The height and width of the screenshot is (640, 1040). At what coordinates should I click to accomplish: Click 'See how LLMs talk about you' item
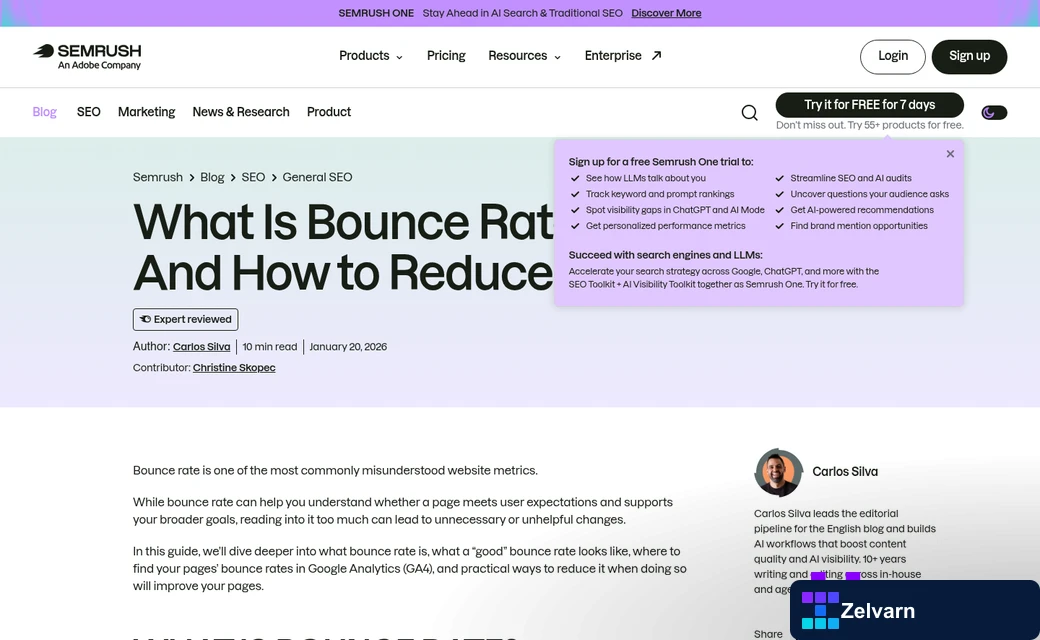tap(645, 178)
